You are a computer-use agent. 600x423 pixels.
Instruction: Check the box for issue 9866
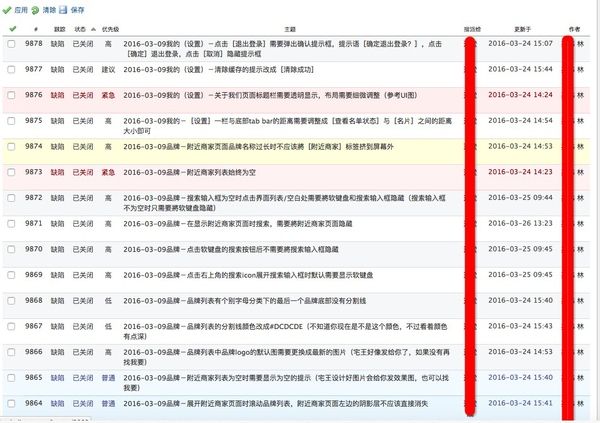[11, 352]
